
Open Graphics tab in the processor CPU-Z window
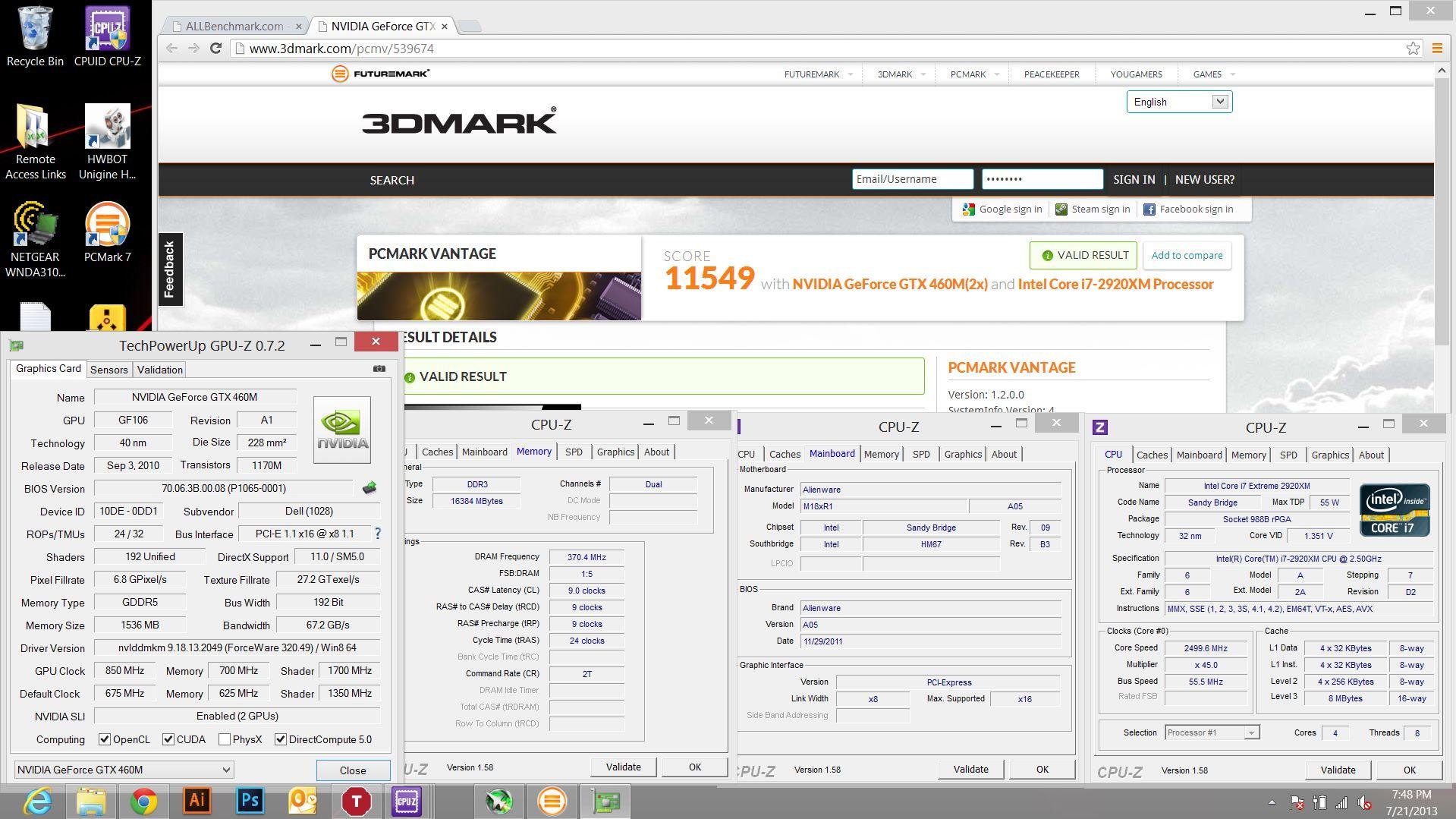(1330, 455)
